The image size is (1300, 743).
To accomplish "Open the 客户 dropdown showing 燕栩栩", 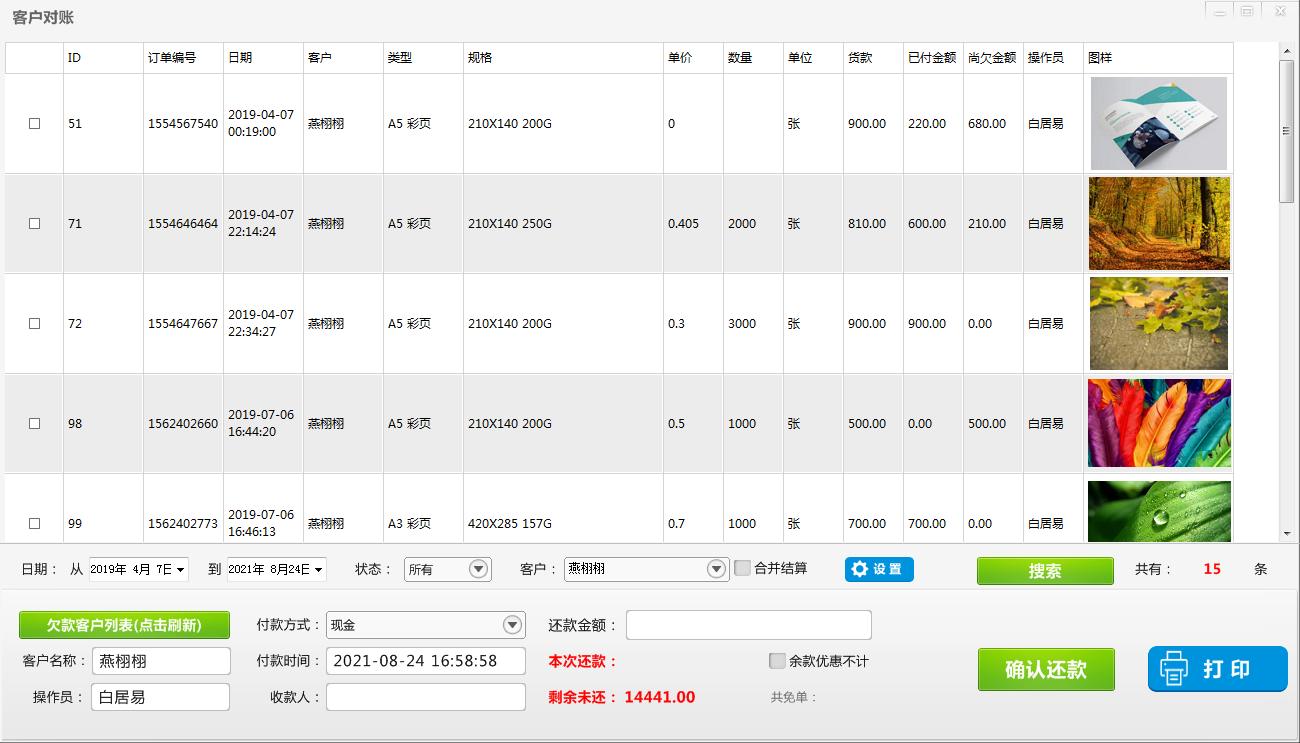I will click(x=716, y=569).
